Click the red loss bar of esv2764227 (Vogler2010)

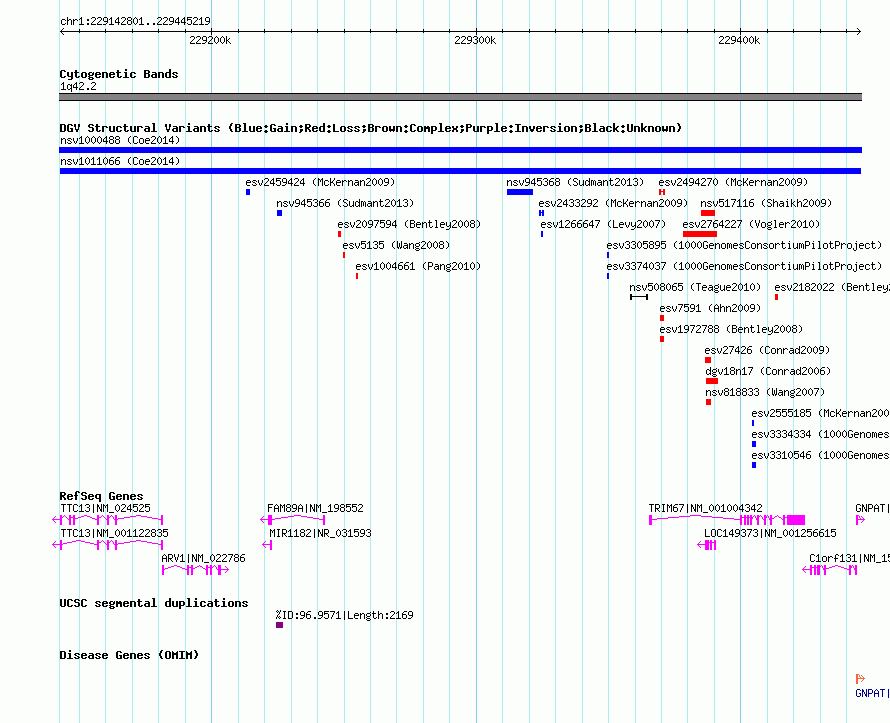[x=700, y=234]
